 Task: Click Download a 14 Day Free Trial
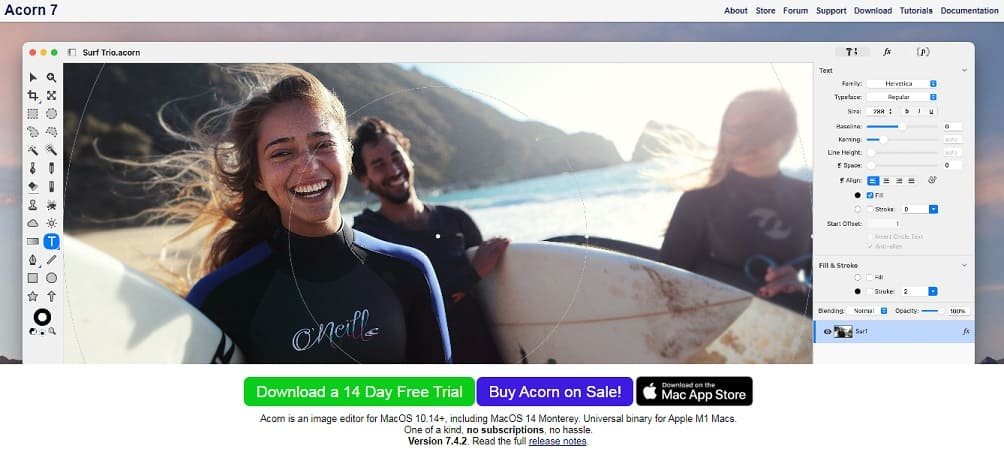point(359,391)
